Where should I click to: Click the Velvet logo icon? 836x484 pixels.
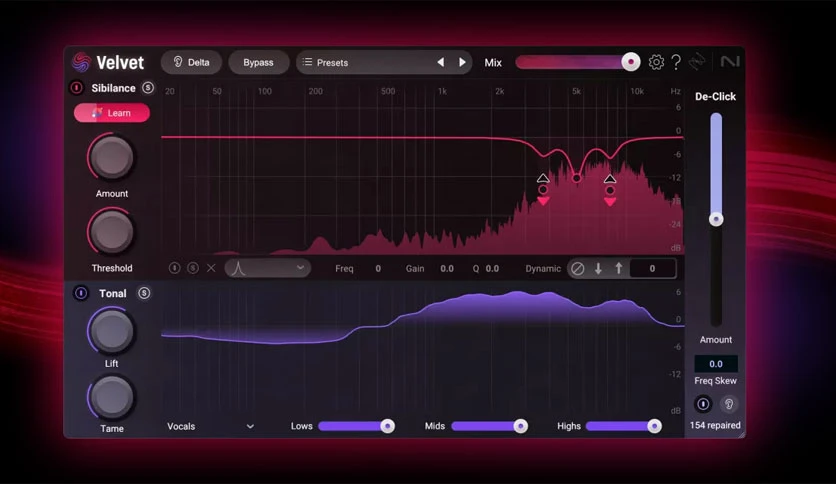(x=81, y=62)
